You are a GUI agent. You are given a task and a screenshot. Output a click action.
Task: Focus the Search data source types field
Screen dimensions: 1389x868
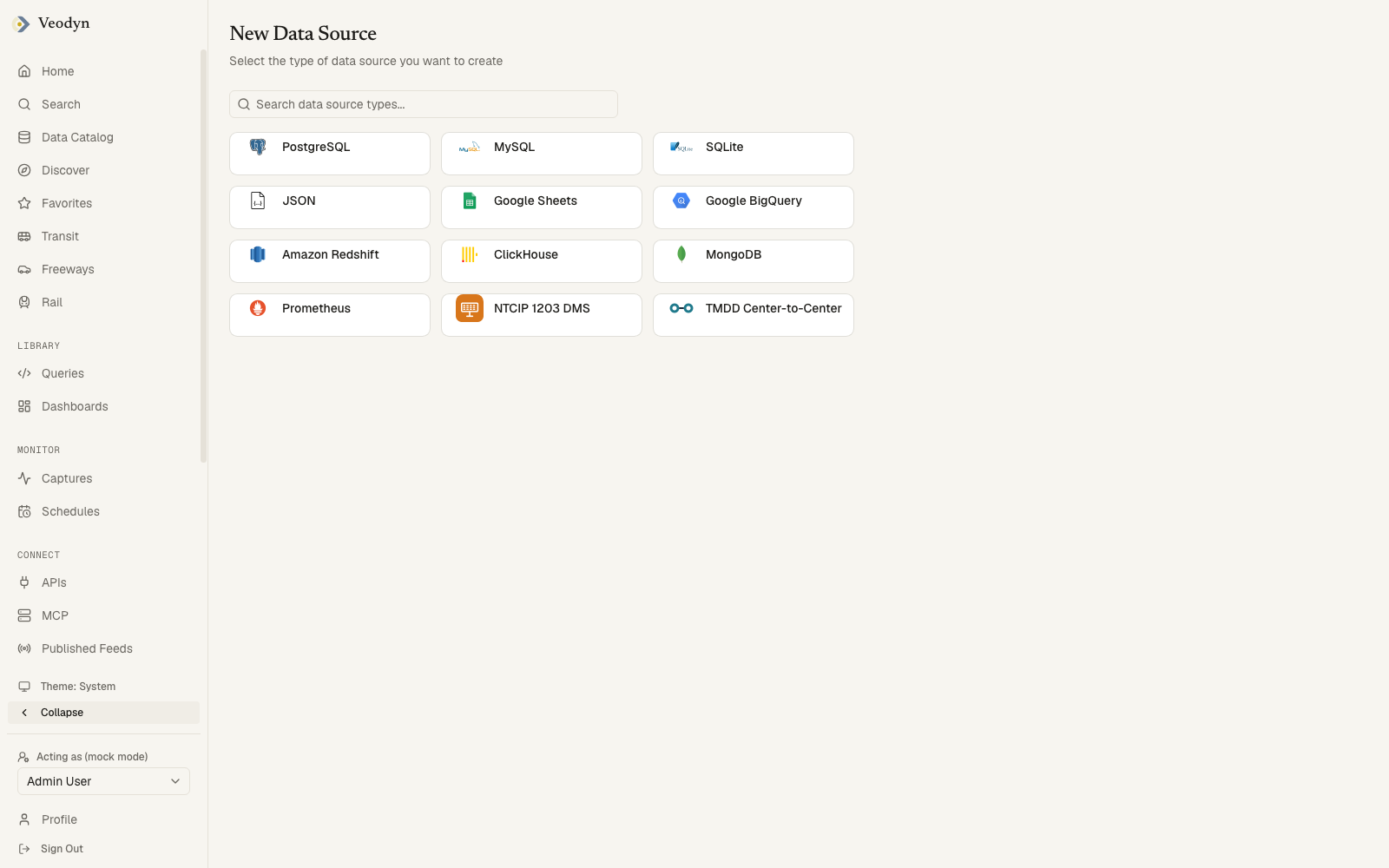point(424,104)
